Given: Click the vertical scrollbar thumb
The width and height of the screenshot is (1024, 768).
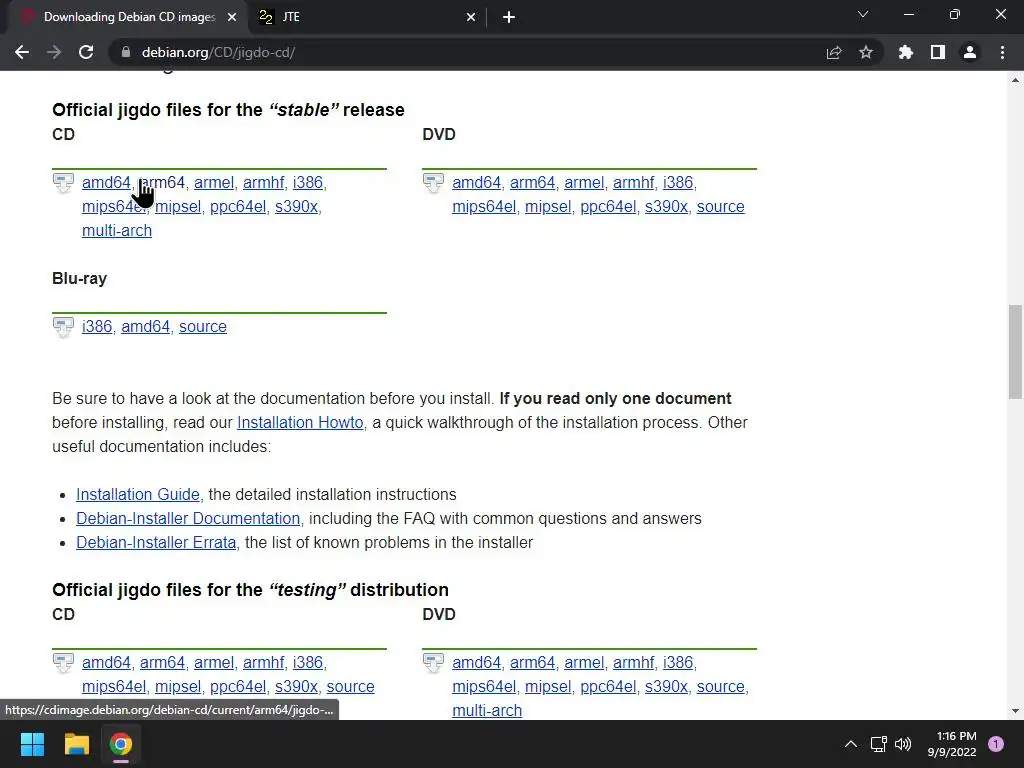Looking at the screenshot, I should [x=1015, y=351].
